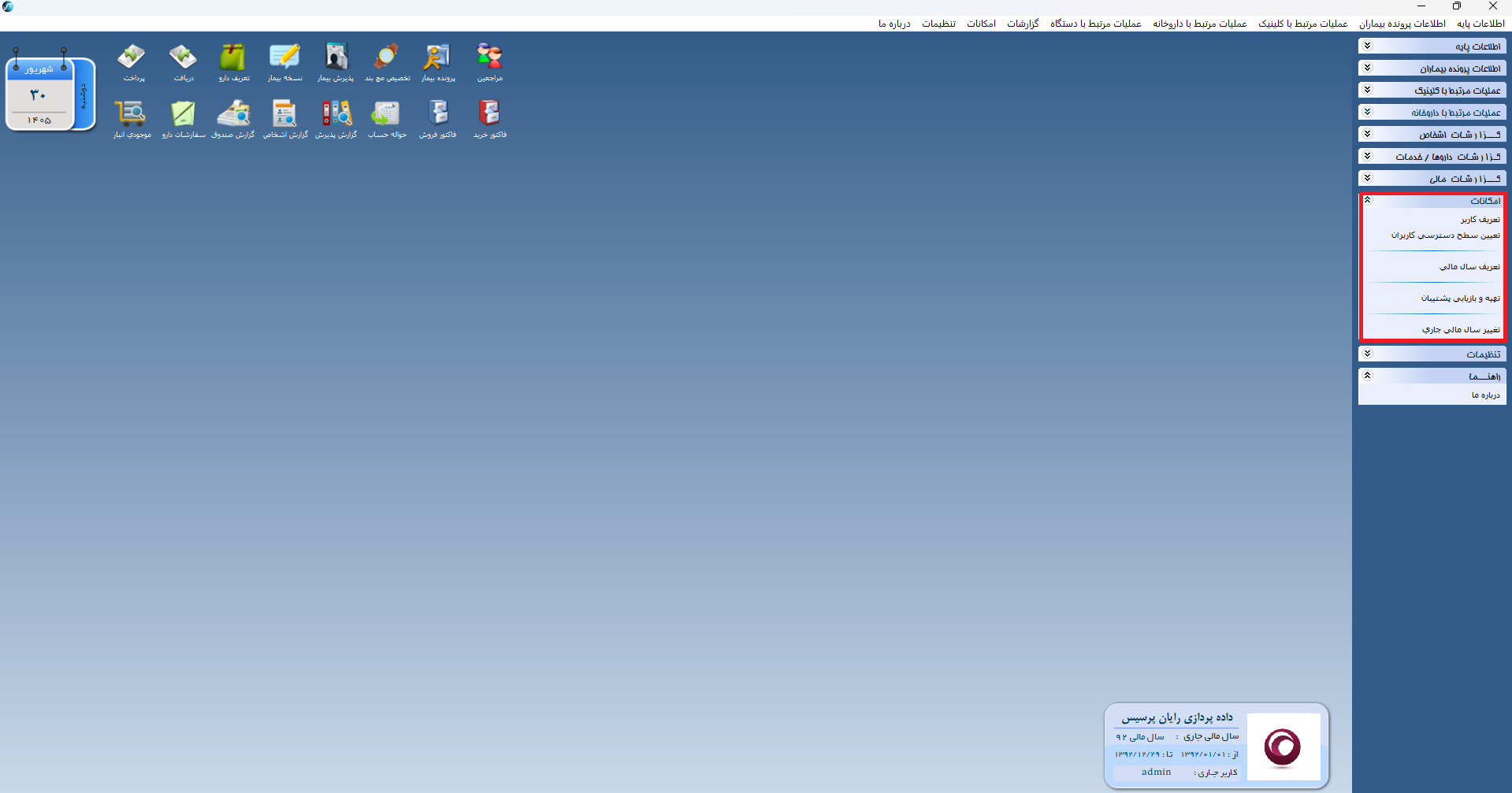Expand the اطلاعات پایه sidebar panel

tap(1432, 46)
